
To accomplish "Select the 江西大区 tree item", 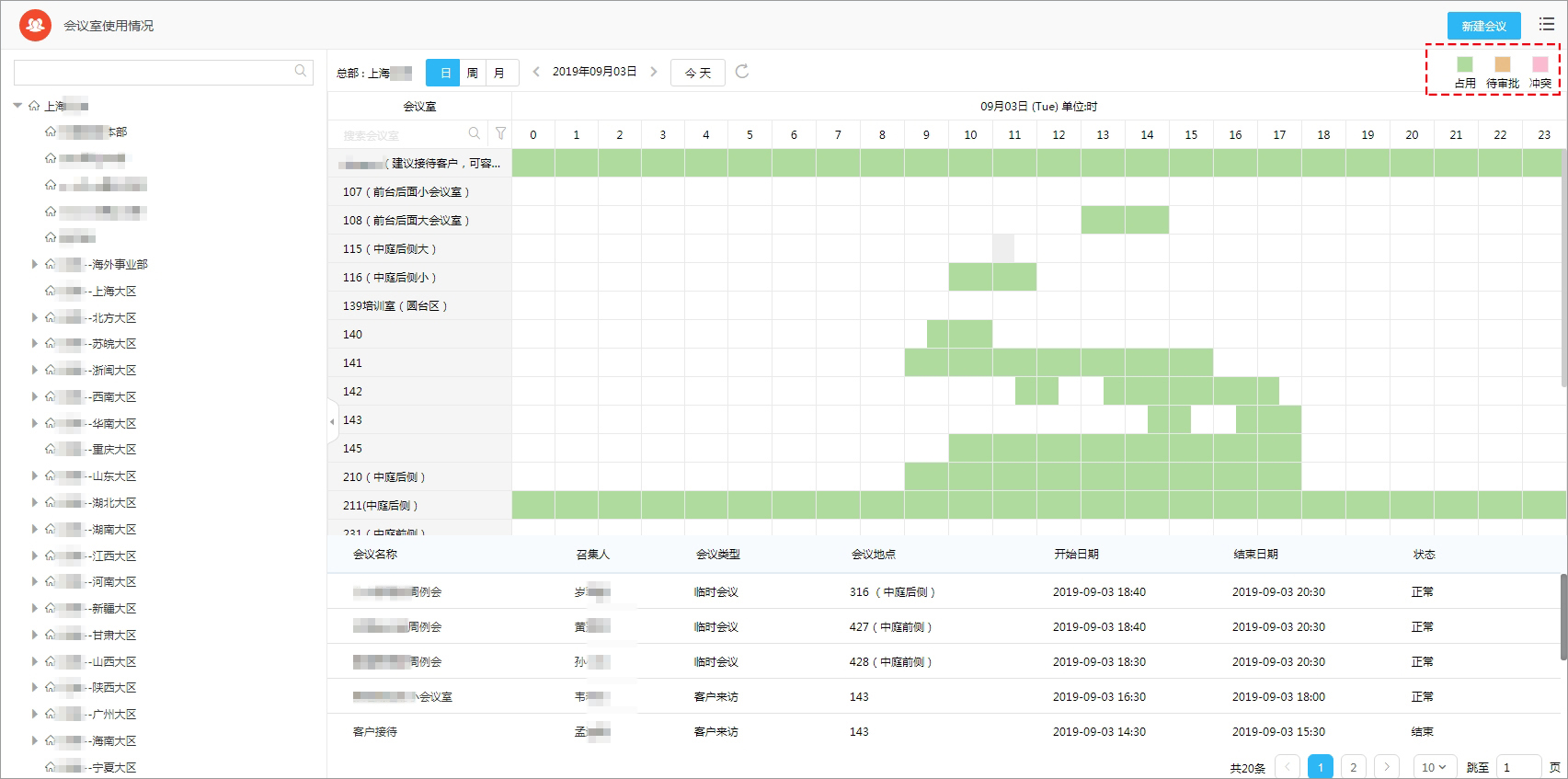I will (96, 556).
